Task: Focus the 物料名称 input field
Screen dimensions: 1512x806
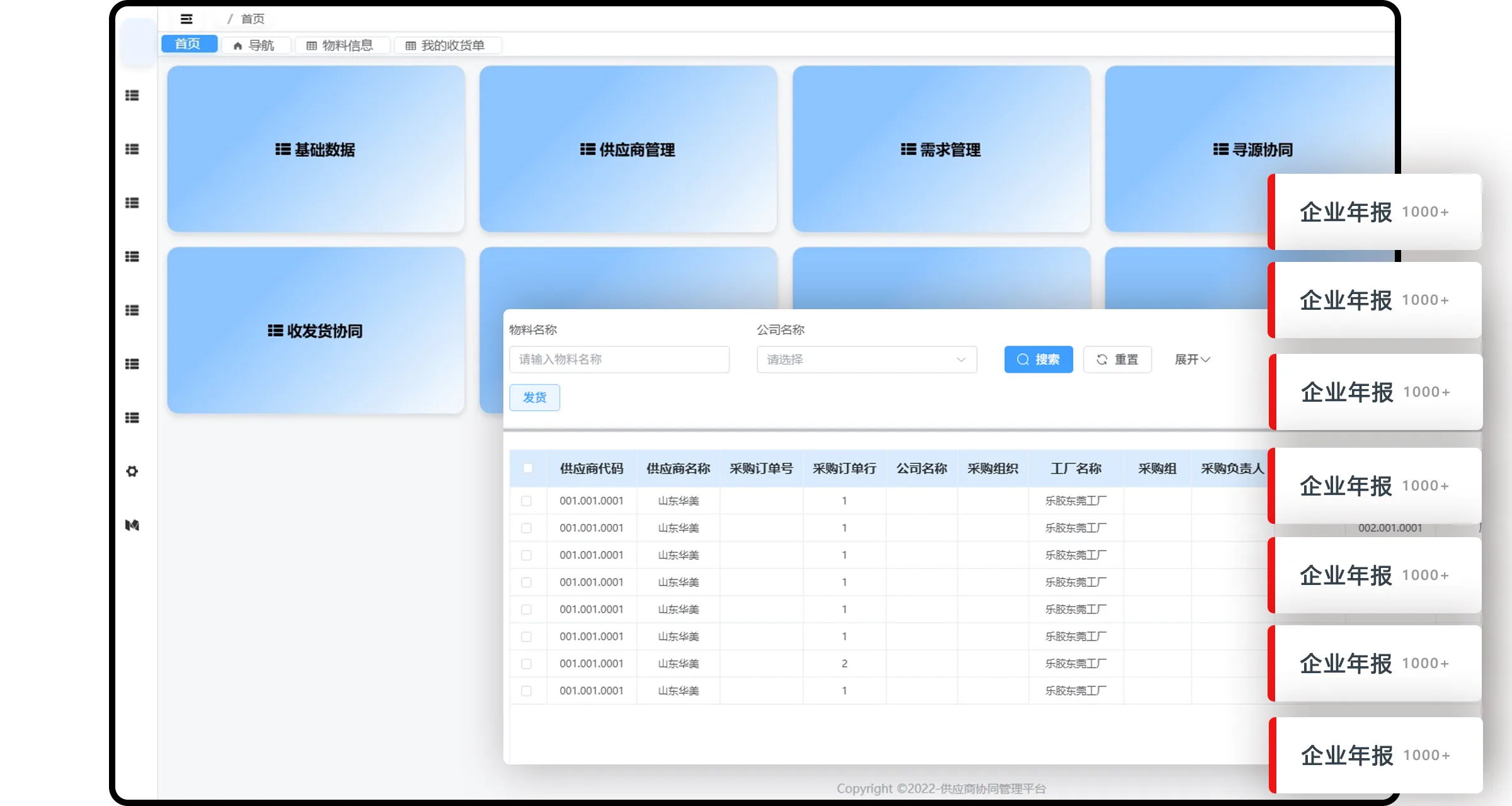Action: (619, 360)
